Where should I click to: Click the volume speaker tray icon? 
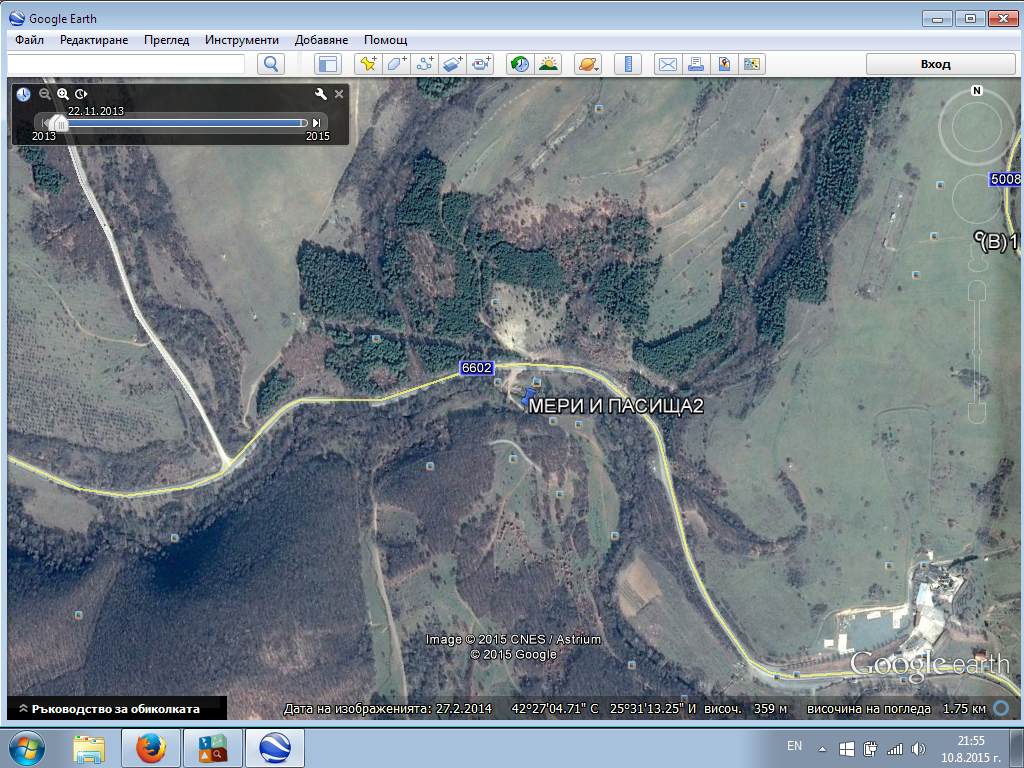(x=918, y=749)
